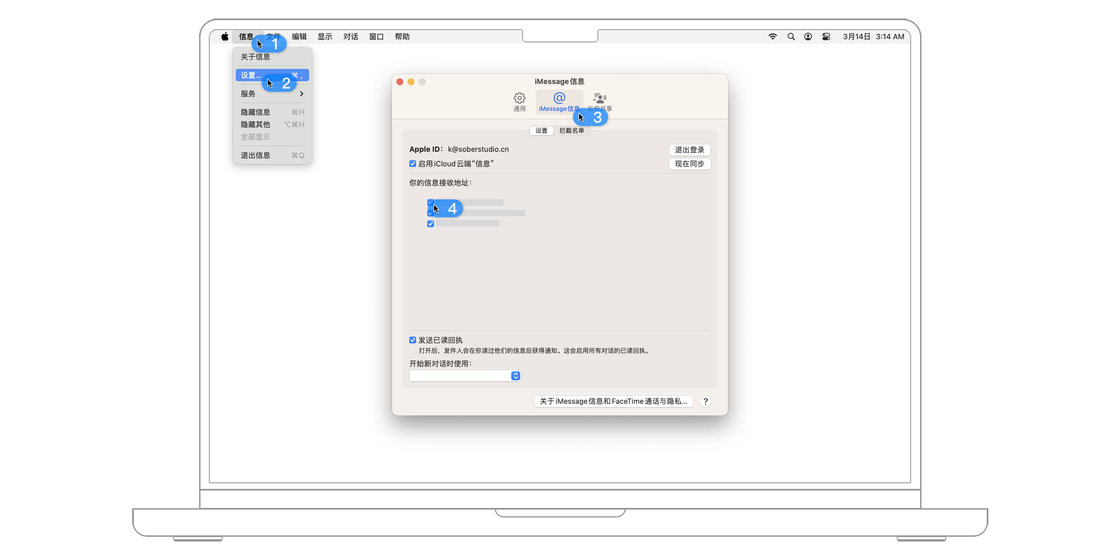Open Control Center icon
The image size is (1120, 560).
tap(826, 36)
